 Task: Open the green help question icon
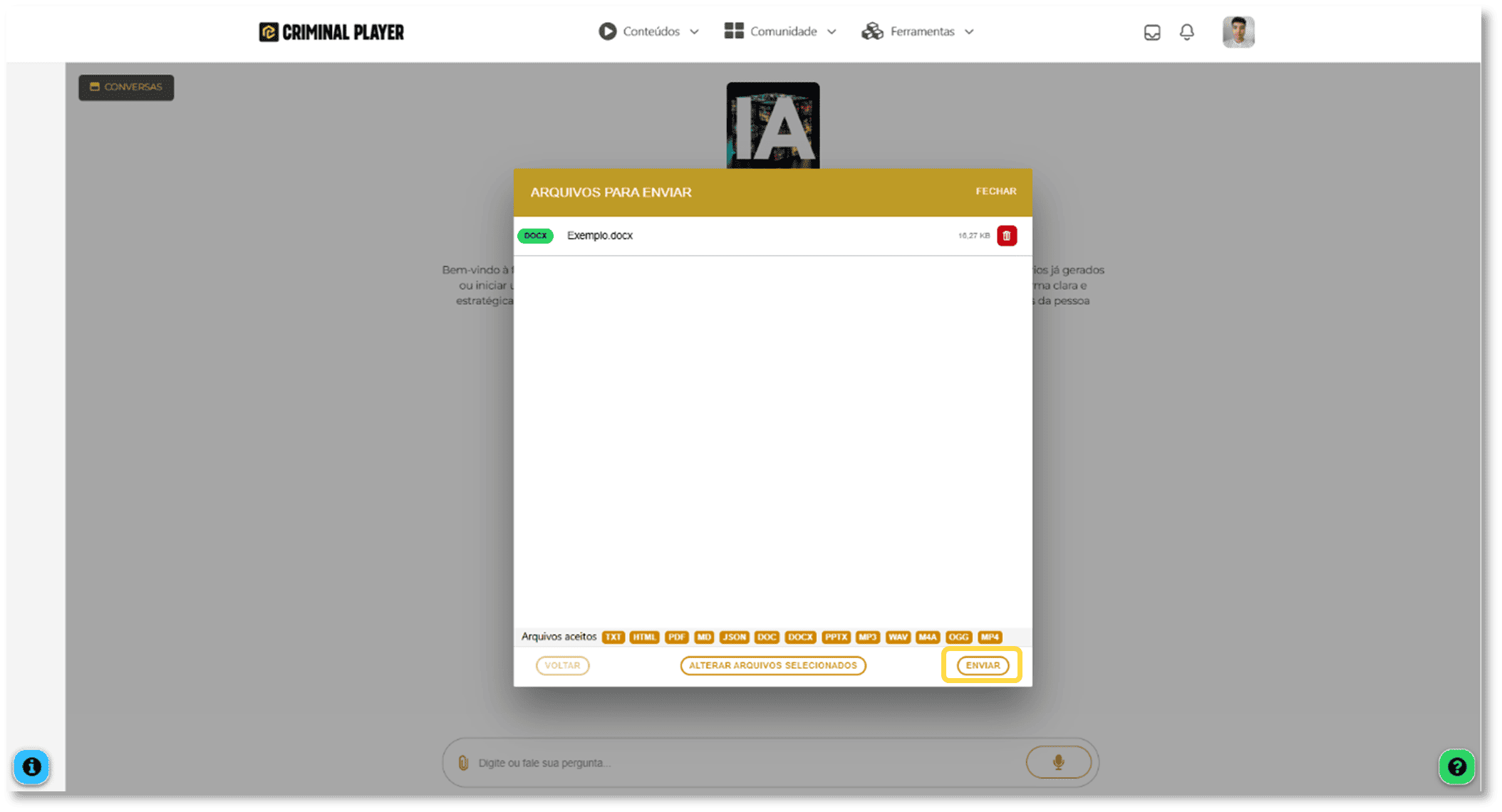[1456, 767]
